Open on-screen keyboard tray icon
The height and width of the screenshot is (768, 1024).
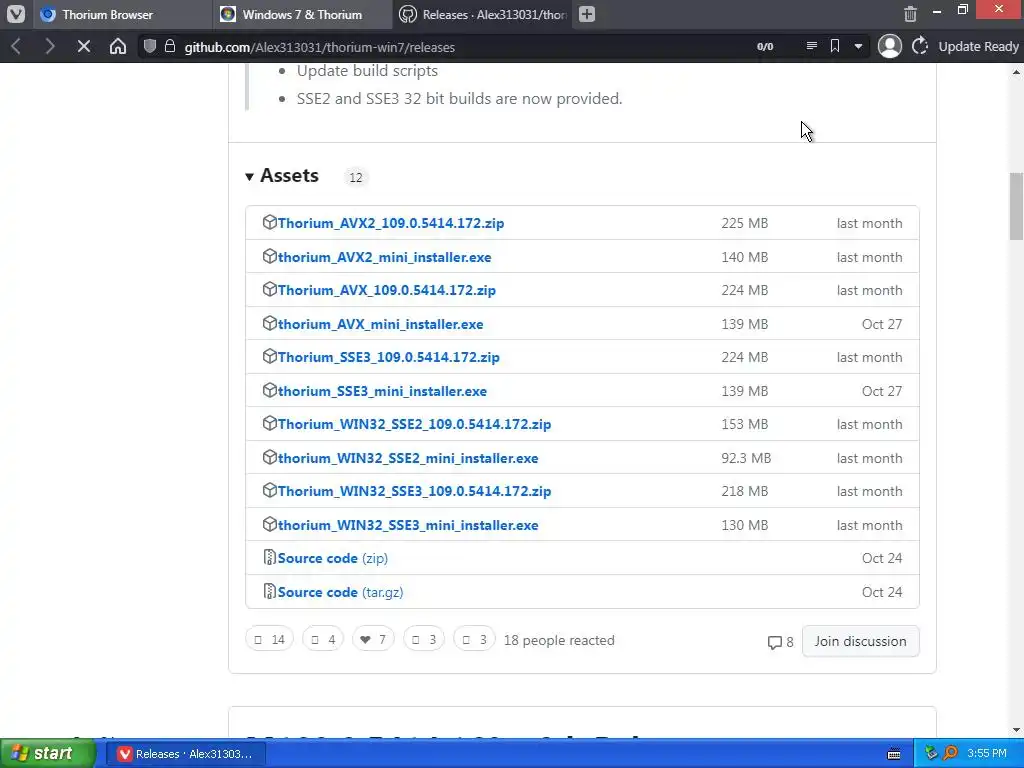click(894, 754)
